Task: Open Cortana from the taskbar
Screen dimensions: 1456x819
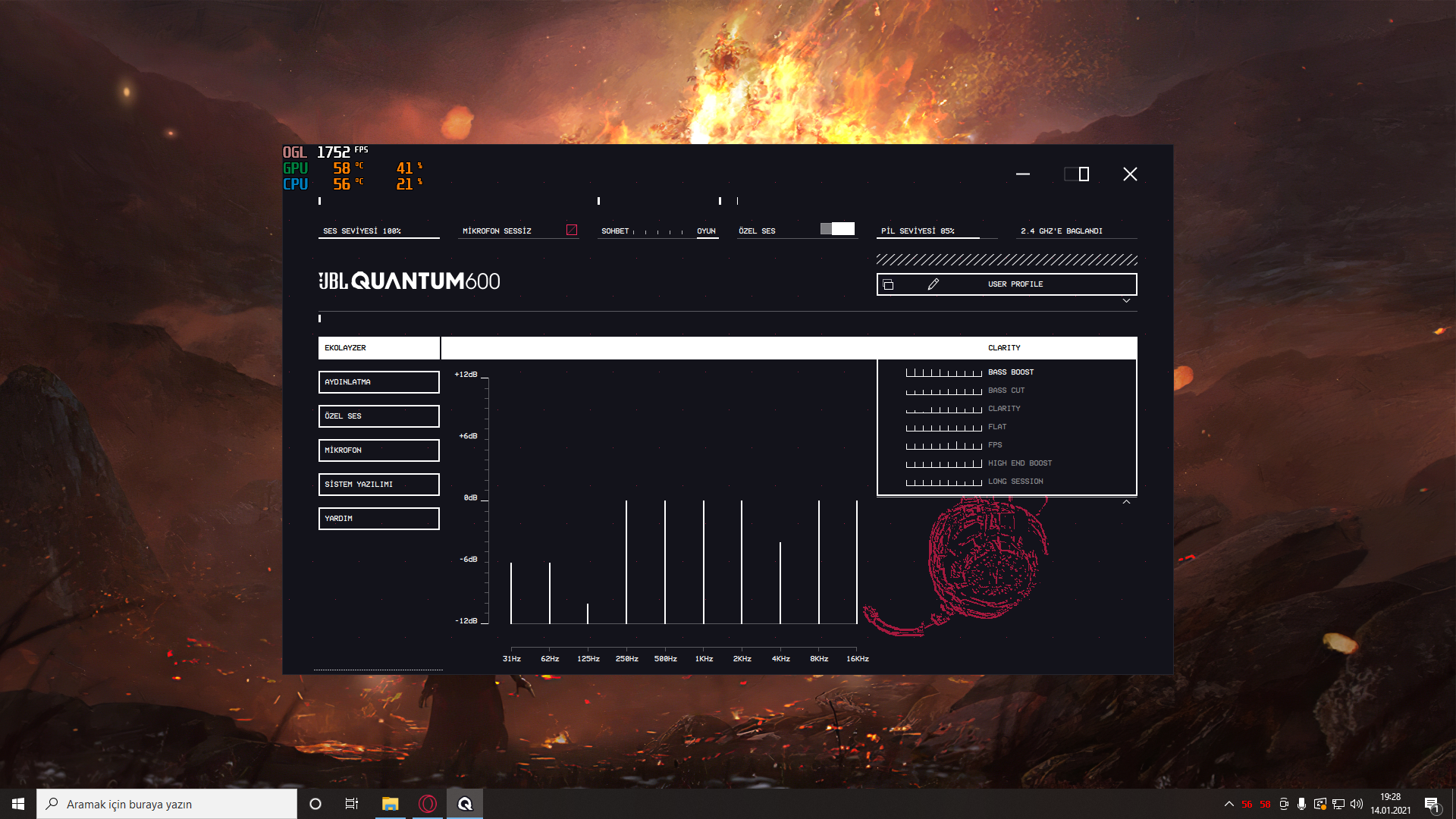Action: pos(315,804)
